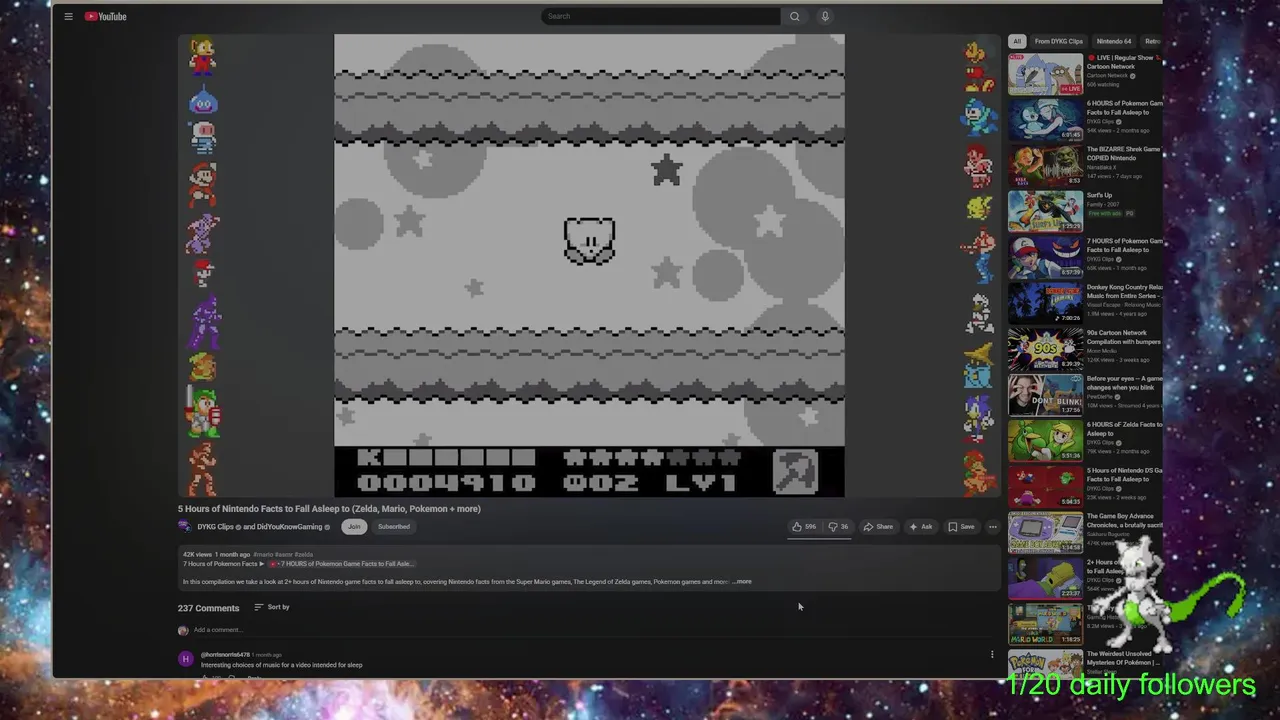Open the LIVE Regular Show thumbnail
The width and height of the screenshot is (1280, 720).
tap(1045, 74)
